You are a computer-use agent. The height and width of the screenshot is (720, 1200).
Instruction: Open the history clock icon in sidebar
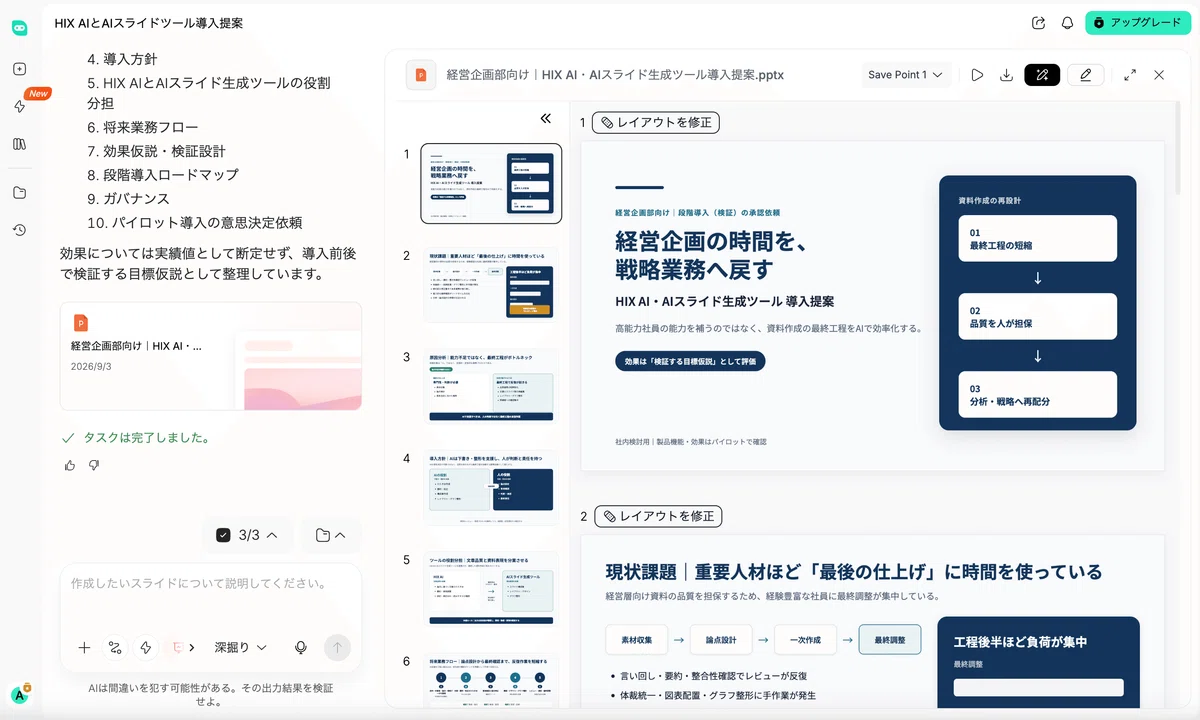click(x=19, y=230)
